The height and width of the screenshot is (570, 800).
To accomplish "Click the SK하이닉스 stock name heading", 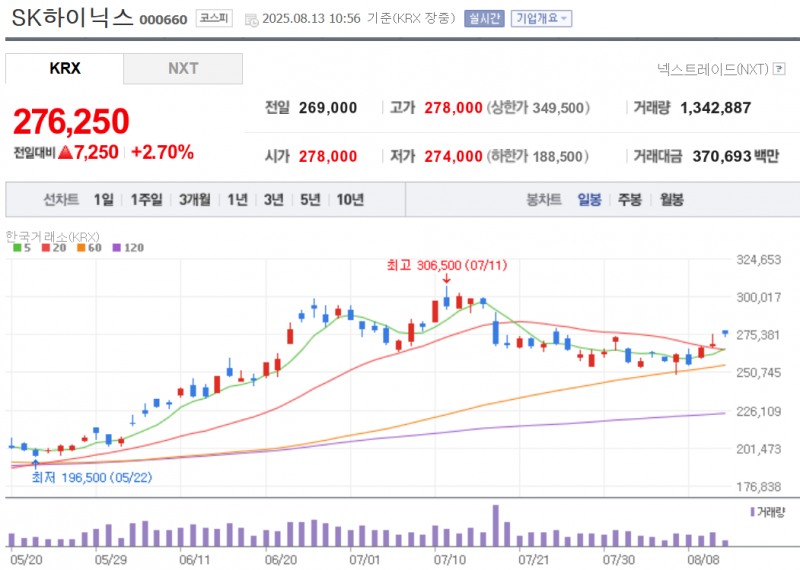I will [x=72, y=18].
